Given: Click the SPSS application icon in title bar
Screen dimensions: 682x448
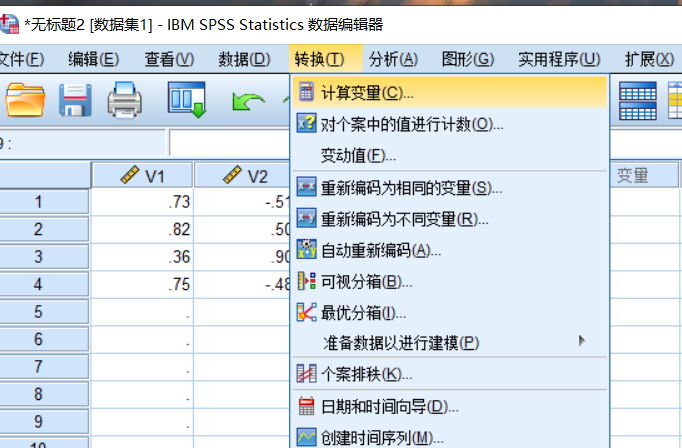Looking at the screenshot, I should click(10, 24).
